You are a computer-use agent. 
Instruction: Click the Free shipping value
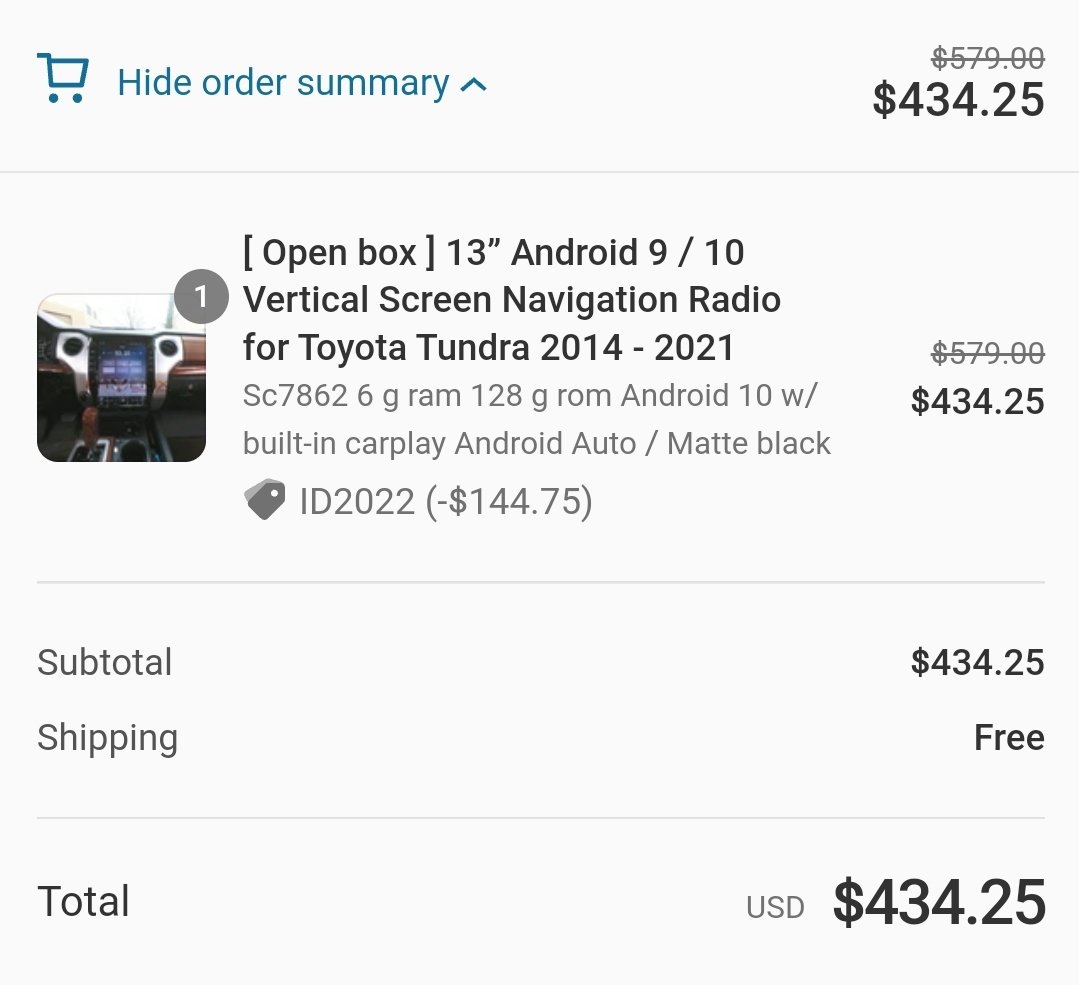[x=1009, y=737]
